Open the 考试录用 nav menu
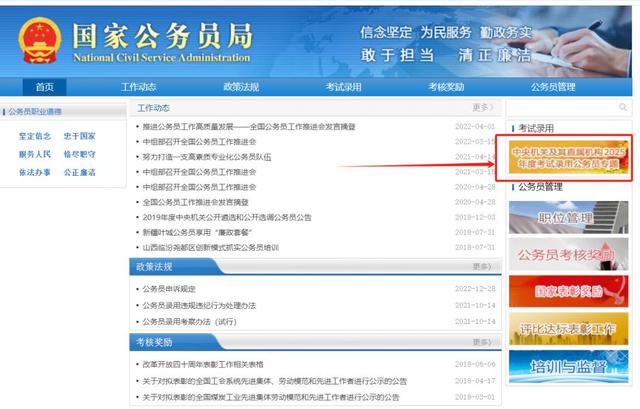640x409 pixels. click(x=344, y=87)
